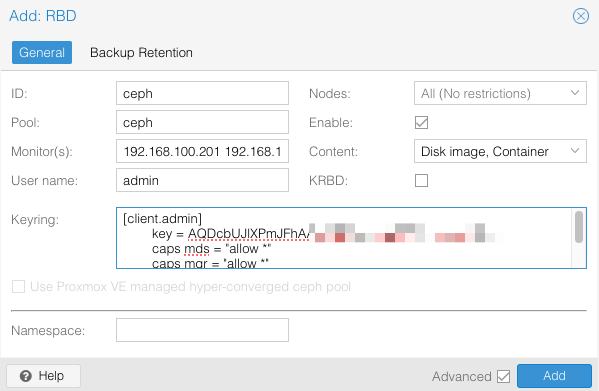Viewport: 599px width, 391px height.
Task: Click the Pool input field
Action: tap(202, 122)
